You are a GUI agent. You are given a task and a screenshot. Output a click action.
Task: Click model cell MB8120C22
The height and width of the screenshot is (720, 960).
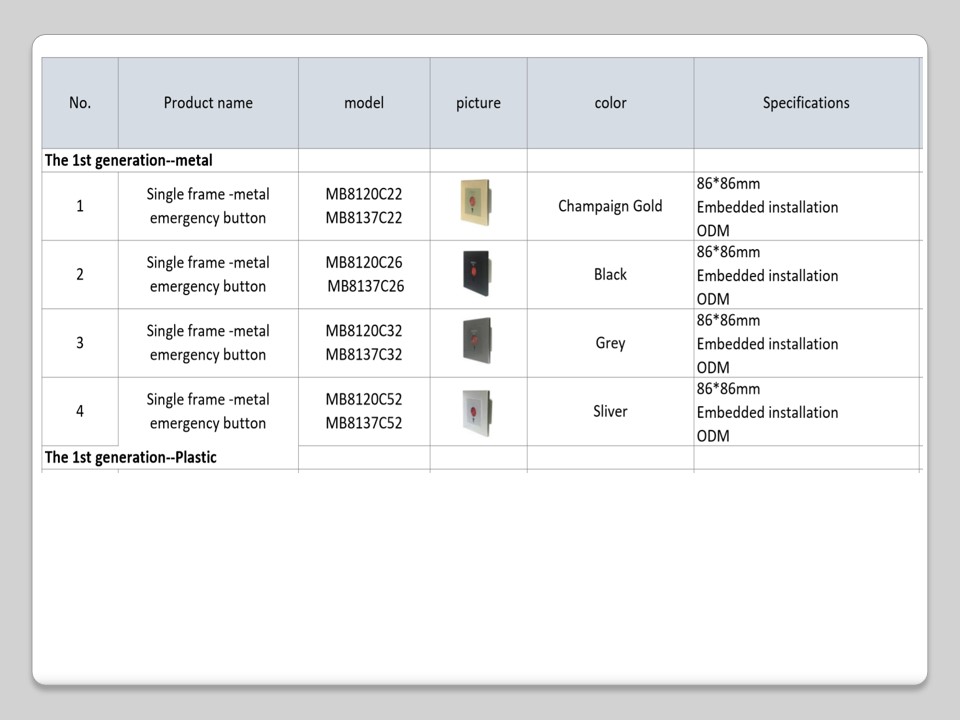pos(364,194)
